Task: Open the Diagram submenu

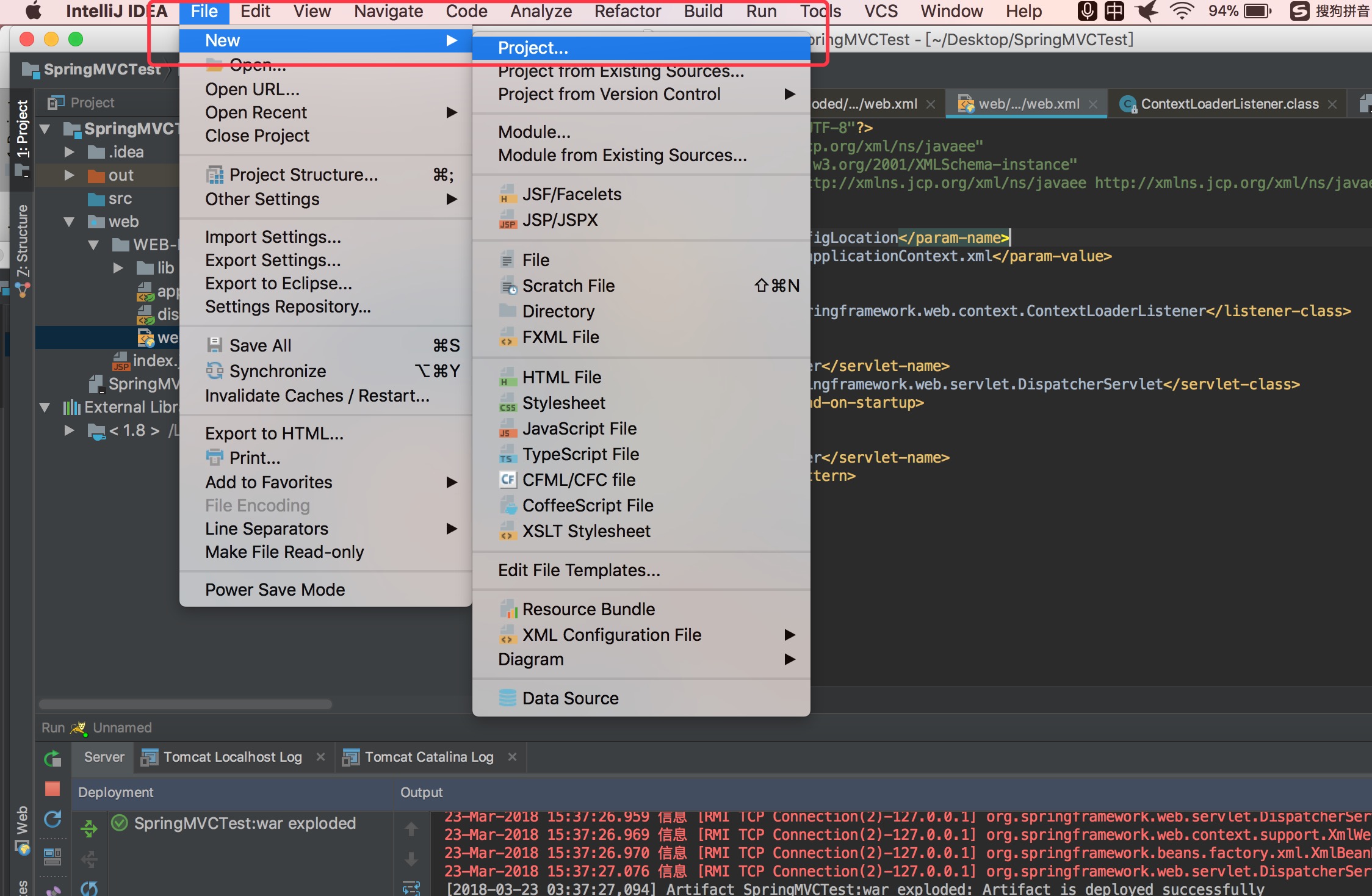Action: coord(641,659)
